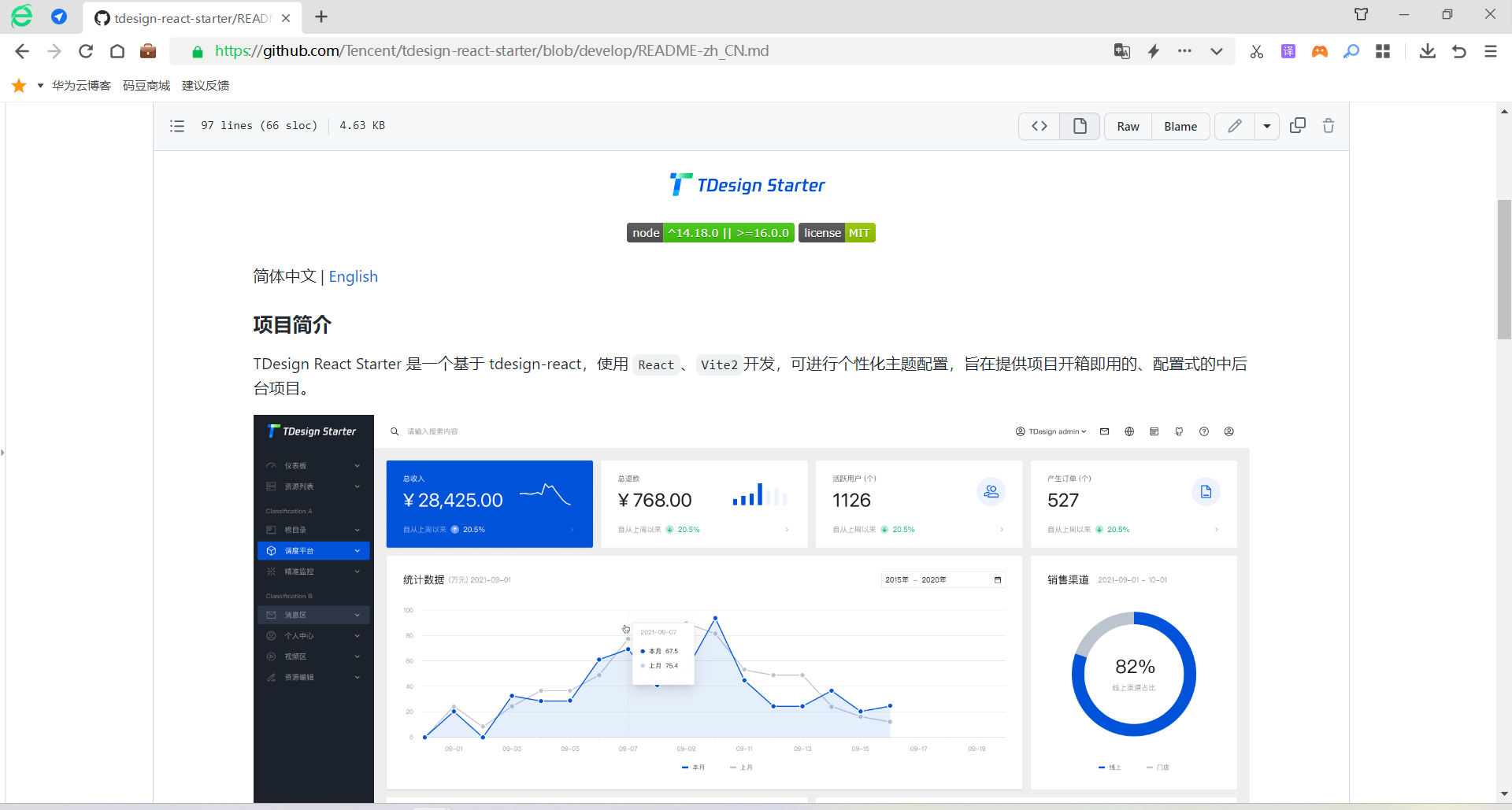Edit this file with pencil icon
The image size is (1512, 810).
[x=1235, y=126]
